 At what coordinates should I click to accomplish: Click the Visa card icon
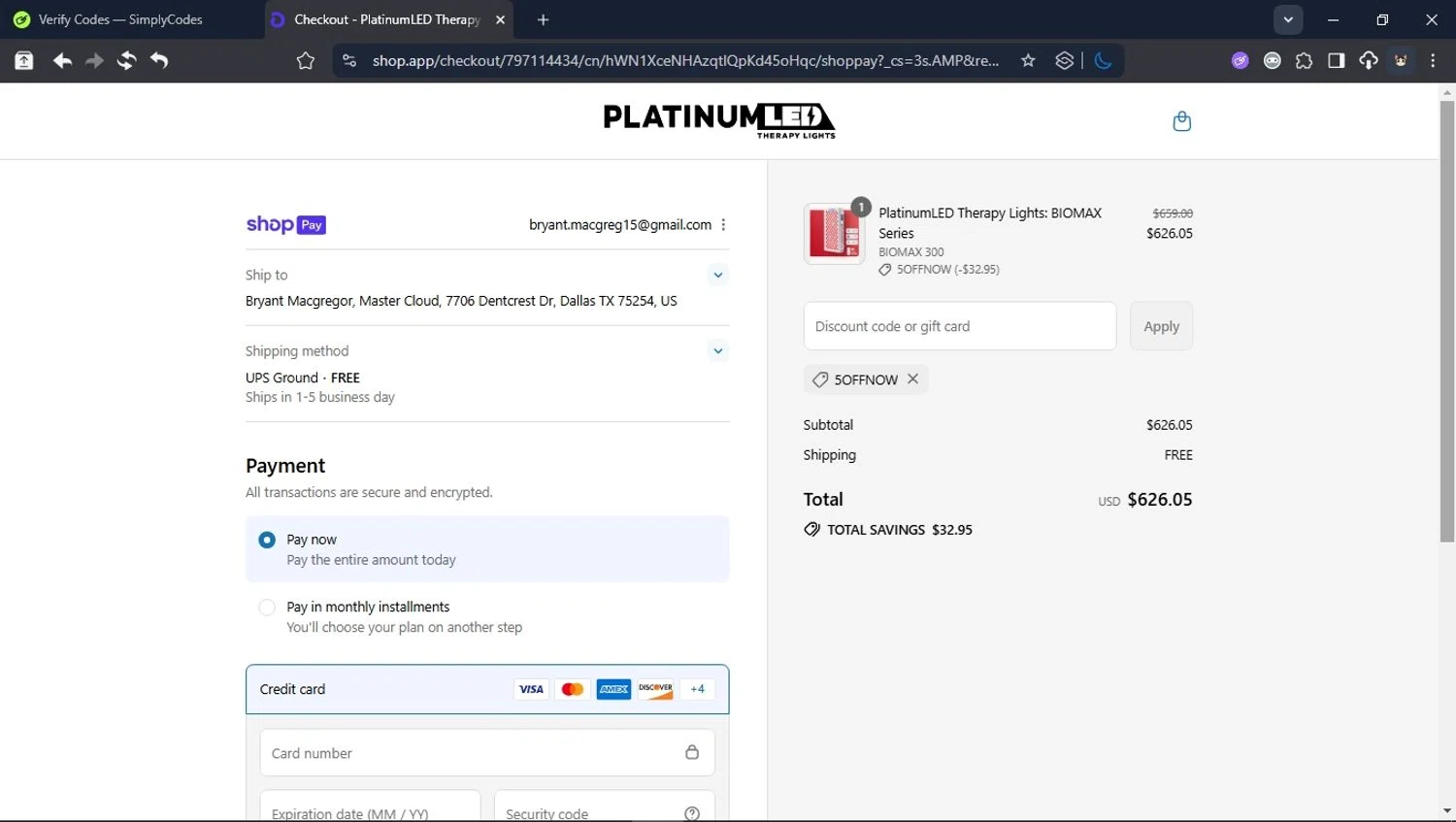pyautogui.click(x=531, y=689)
